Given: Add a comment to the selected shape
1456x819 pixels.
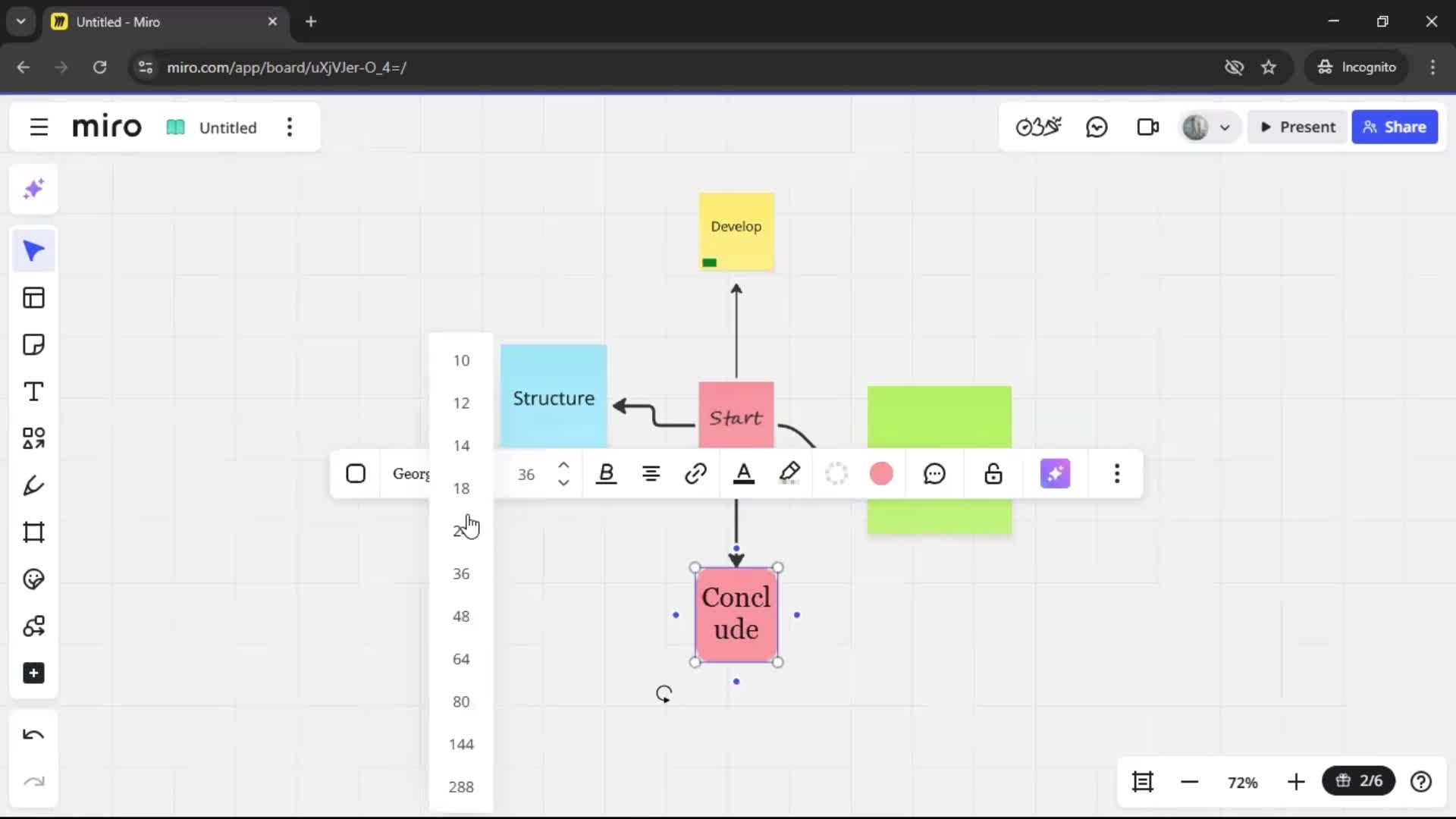Looking at the screenshot, I should tap(934, 474).
